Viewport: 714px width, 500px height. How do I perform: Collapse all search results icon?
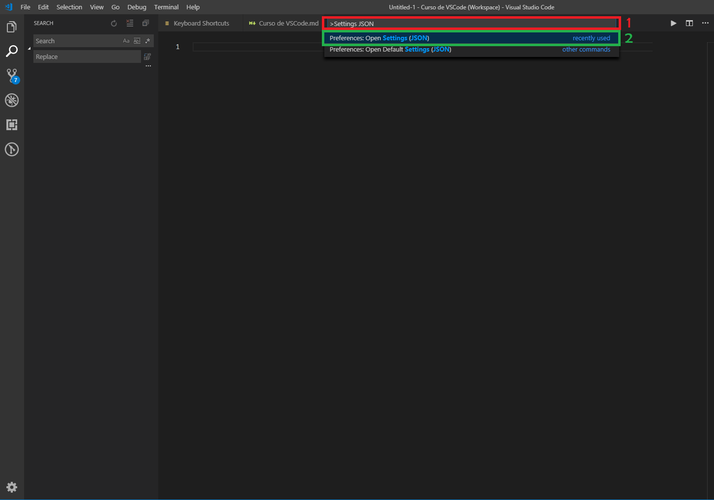(146, 23)
